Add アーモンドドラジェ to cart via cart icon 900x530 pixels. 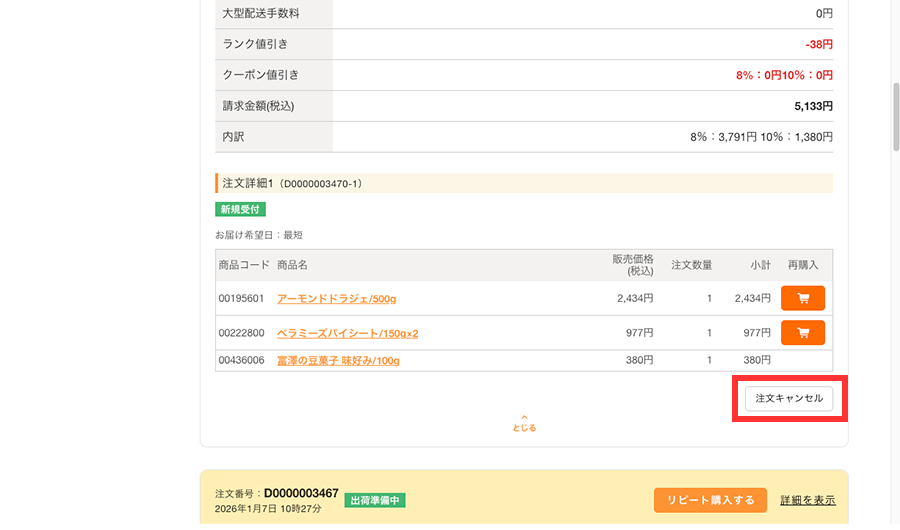(x=802, y=298)
